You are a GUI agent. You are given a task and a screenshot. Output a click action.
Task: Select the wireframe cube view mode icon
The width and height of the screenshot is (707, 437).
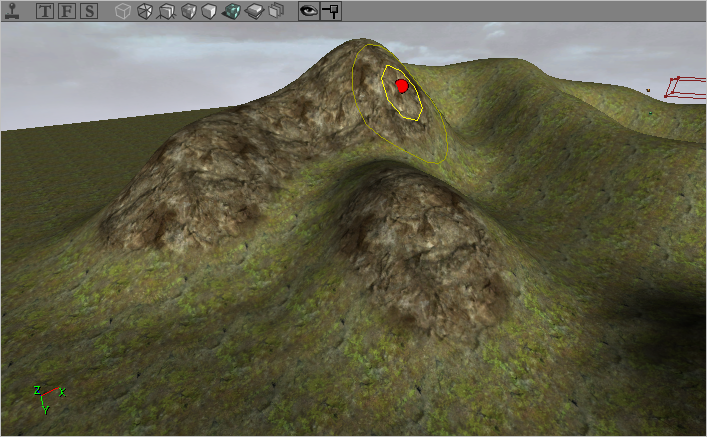pyautogui.click(x=145, y=11)
